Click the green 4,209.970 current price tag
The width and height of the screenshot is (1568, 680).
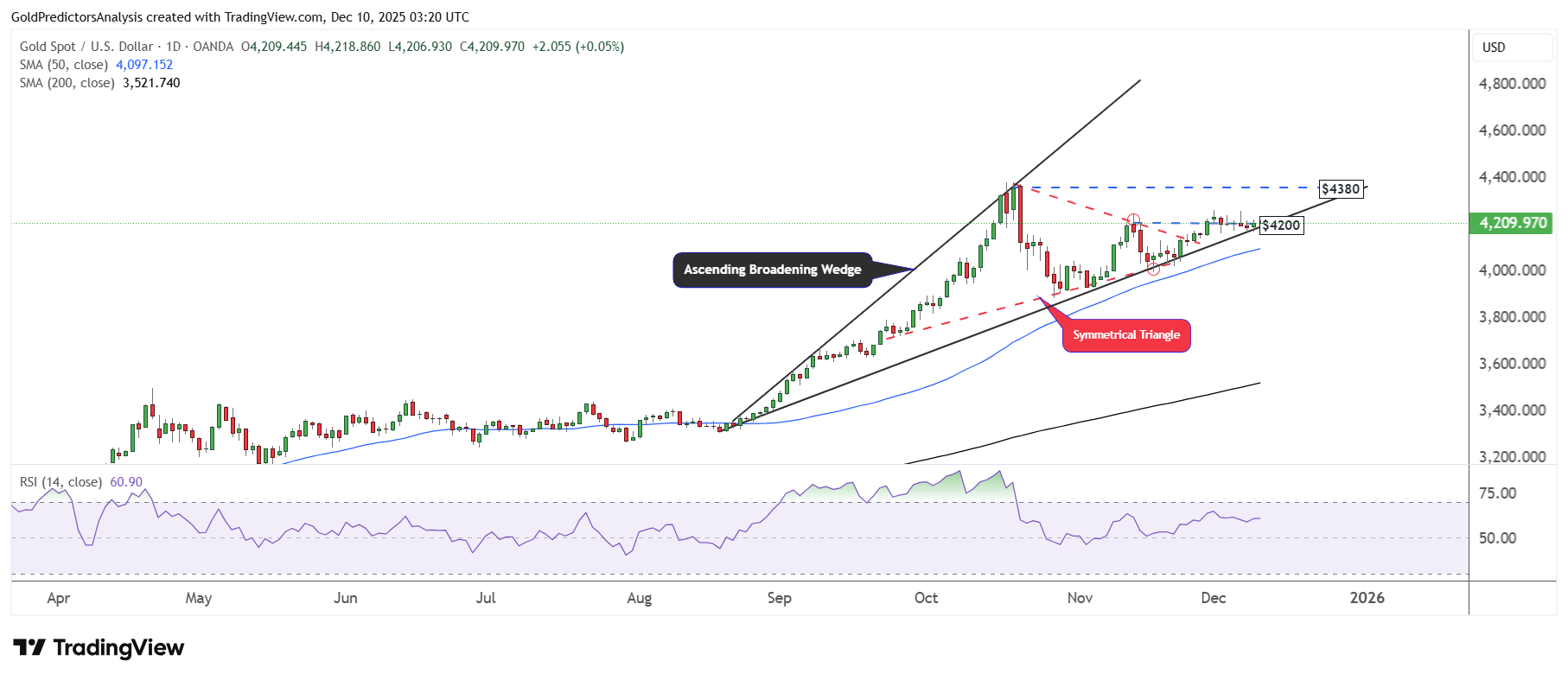pyautogui.click(x=1512, y=223)
